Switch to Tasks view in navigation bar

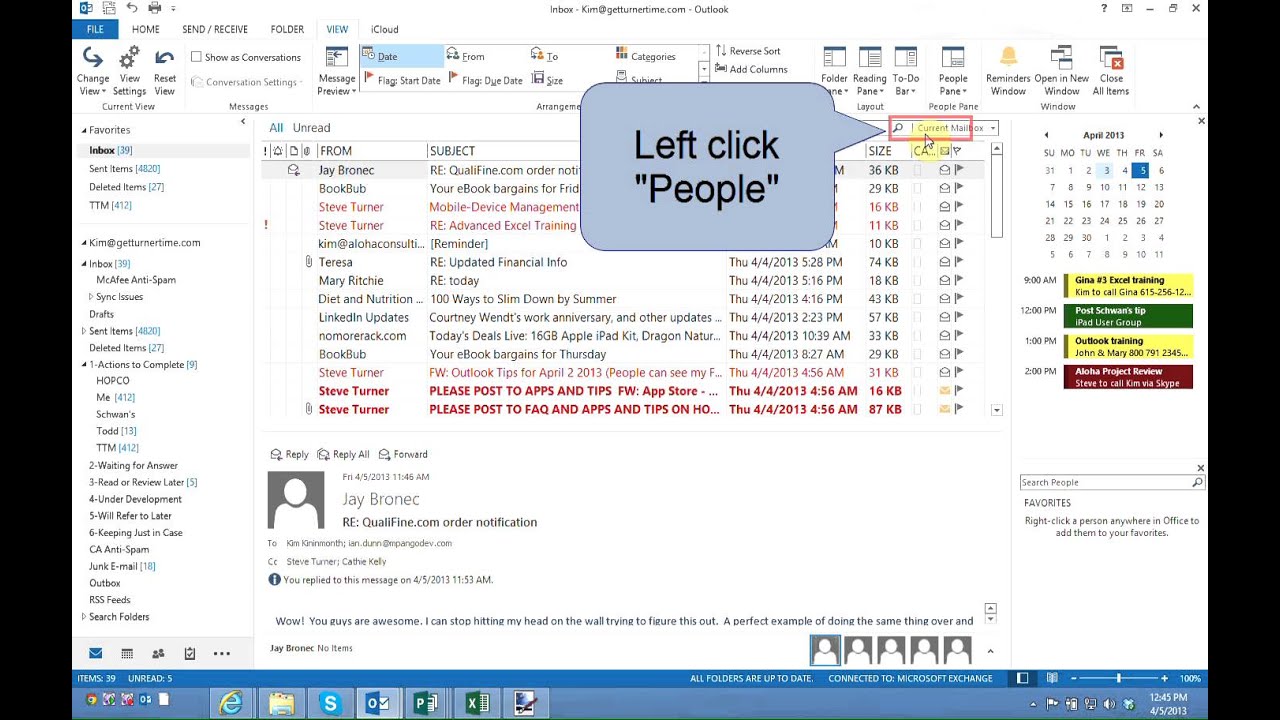(190, 653)
